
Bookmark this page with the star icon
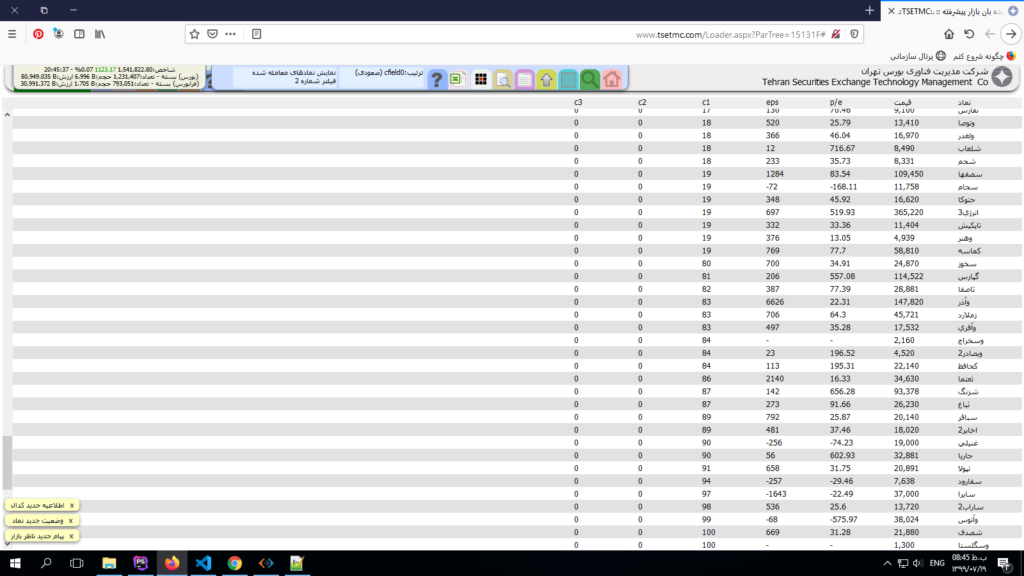[x=194, y=33]
